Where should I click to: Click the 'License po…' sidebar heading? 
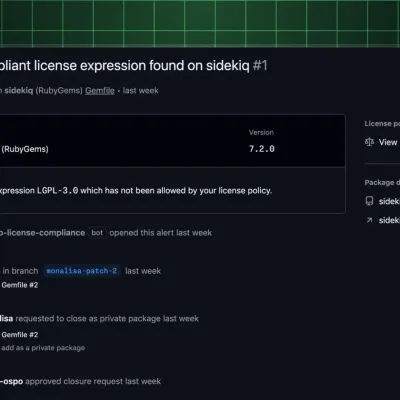click(x=382, y=124)
